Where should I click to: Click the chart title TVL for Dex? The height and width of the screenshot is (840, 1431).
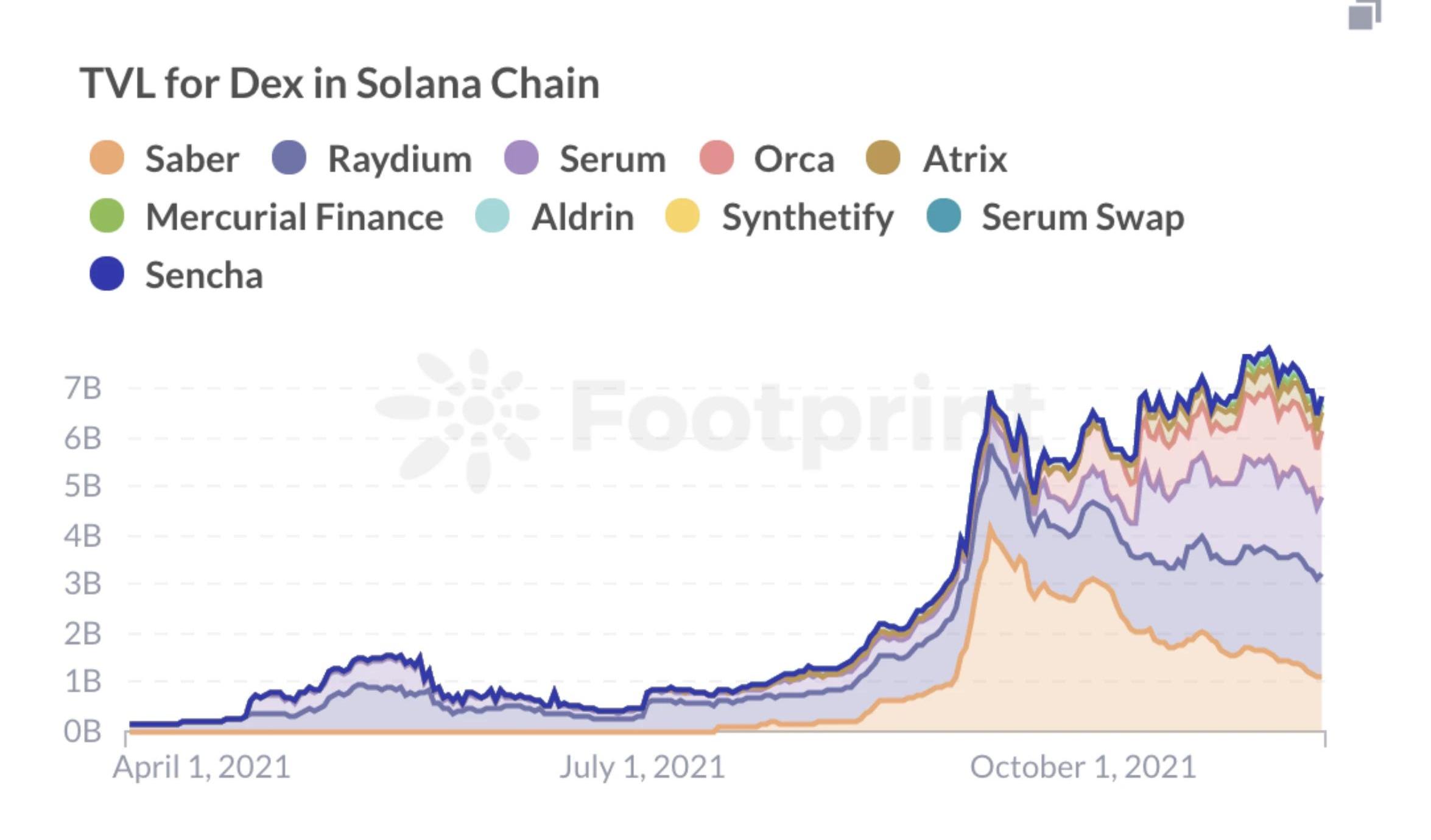pyautogui.click(x=340, y=83)
